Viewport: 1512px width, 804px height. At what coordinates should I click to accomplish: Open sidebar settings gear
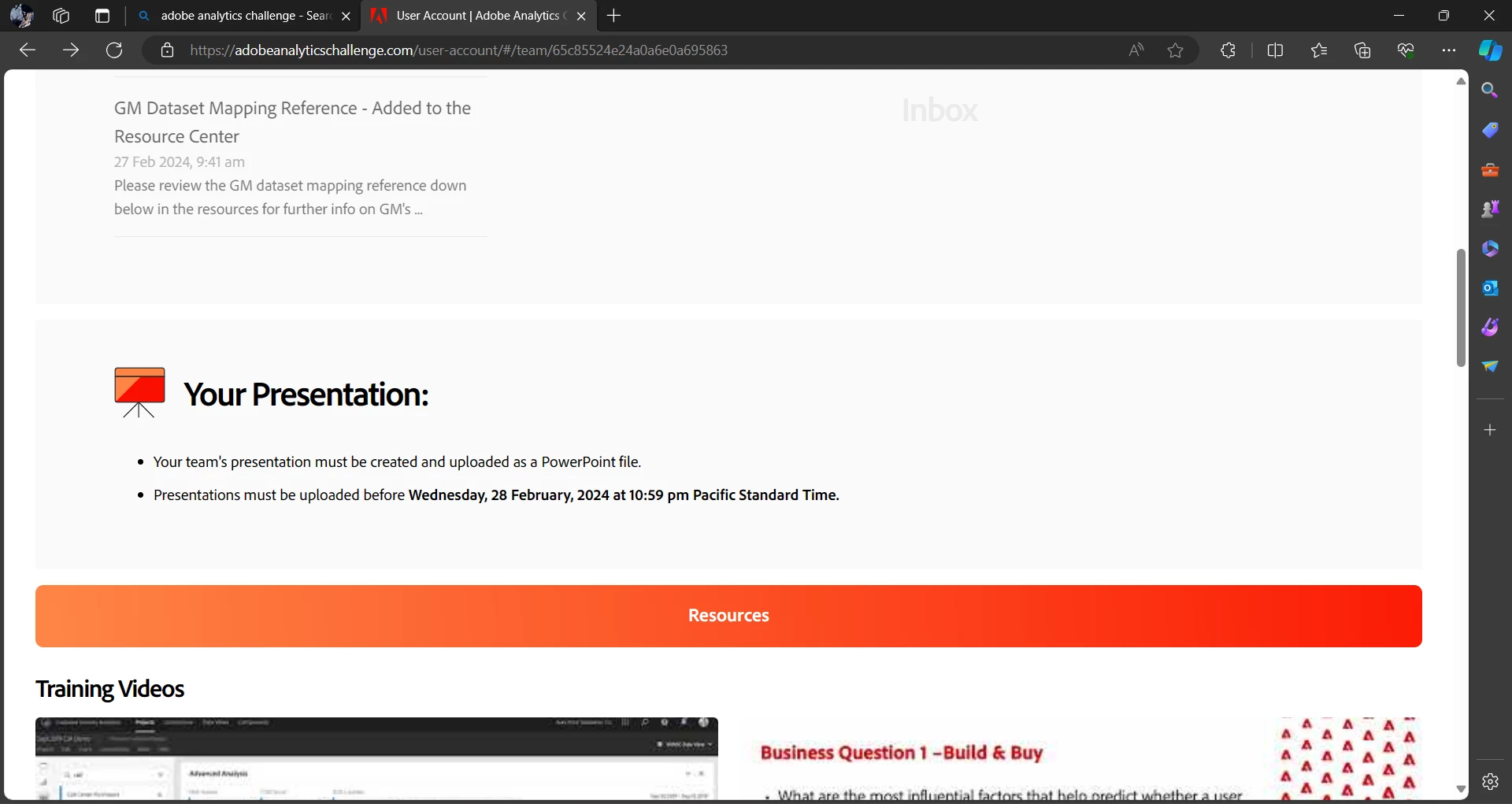(1490, 781)
